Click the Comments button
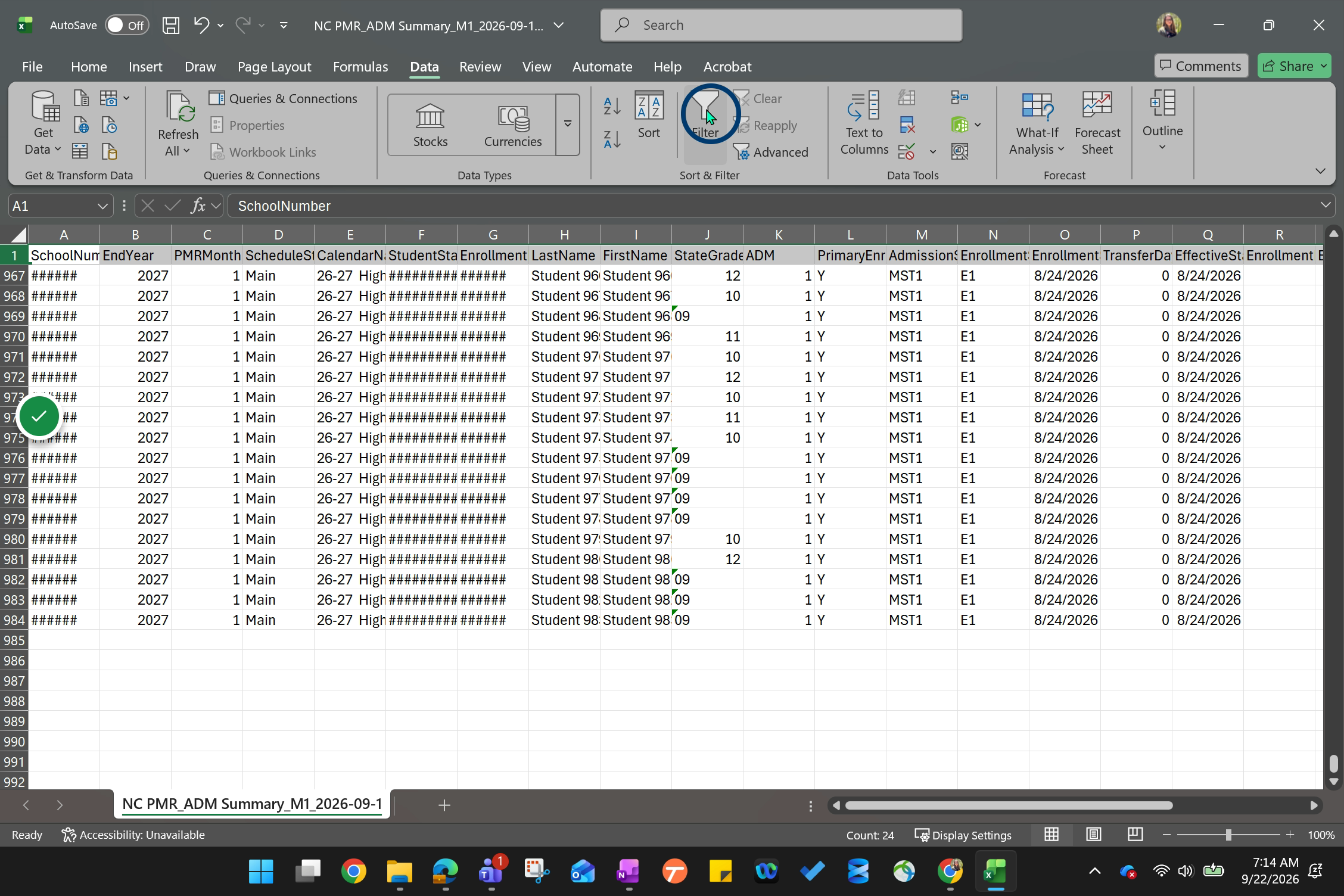 (1201, 66)
